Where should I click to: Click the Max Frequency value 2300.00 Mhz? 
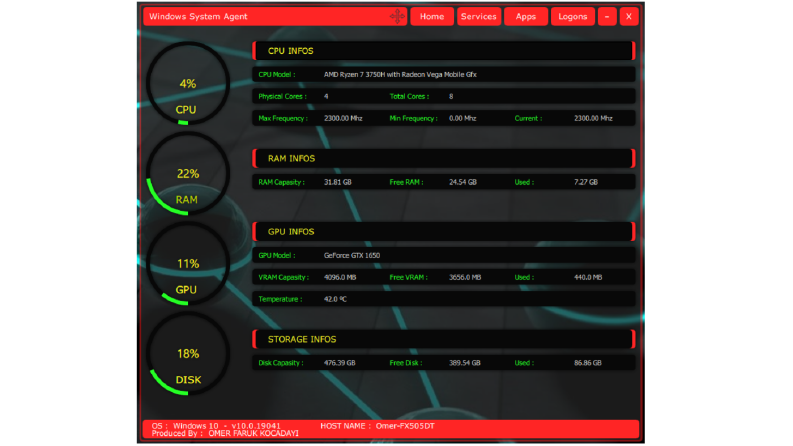tap(343, 118)
